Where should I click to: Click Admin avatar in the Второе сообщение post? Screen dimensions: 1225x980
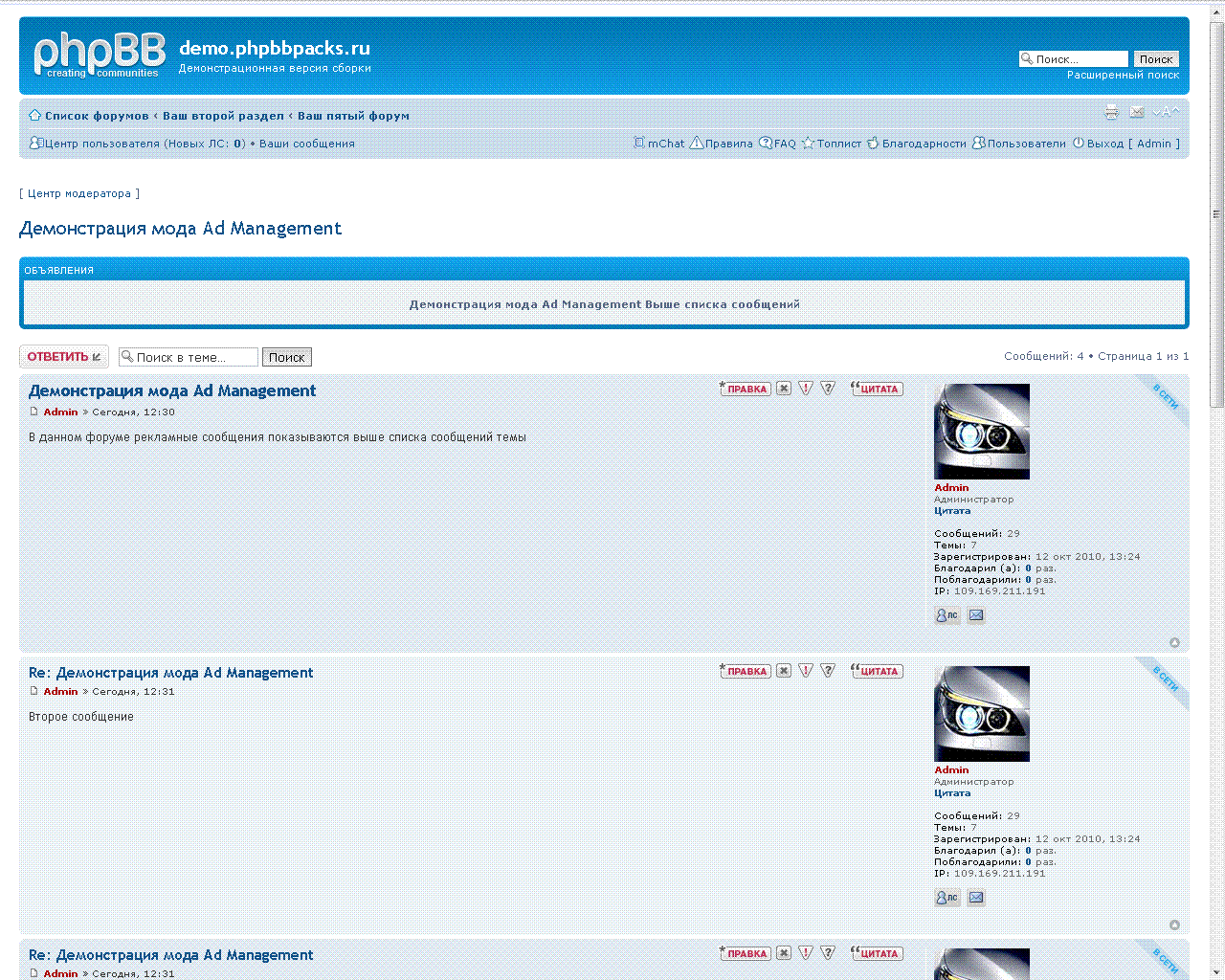[x=982, y=714]
